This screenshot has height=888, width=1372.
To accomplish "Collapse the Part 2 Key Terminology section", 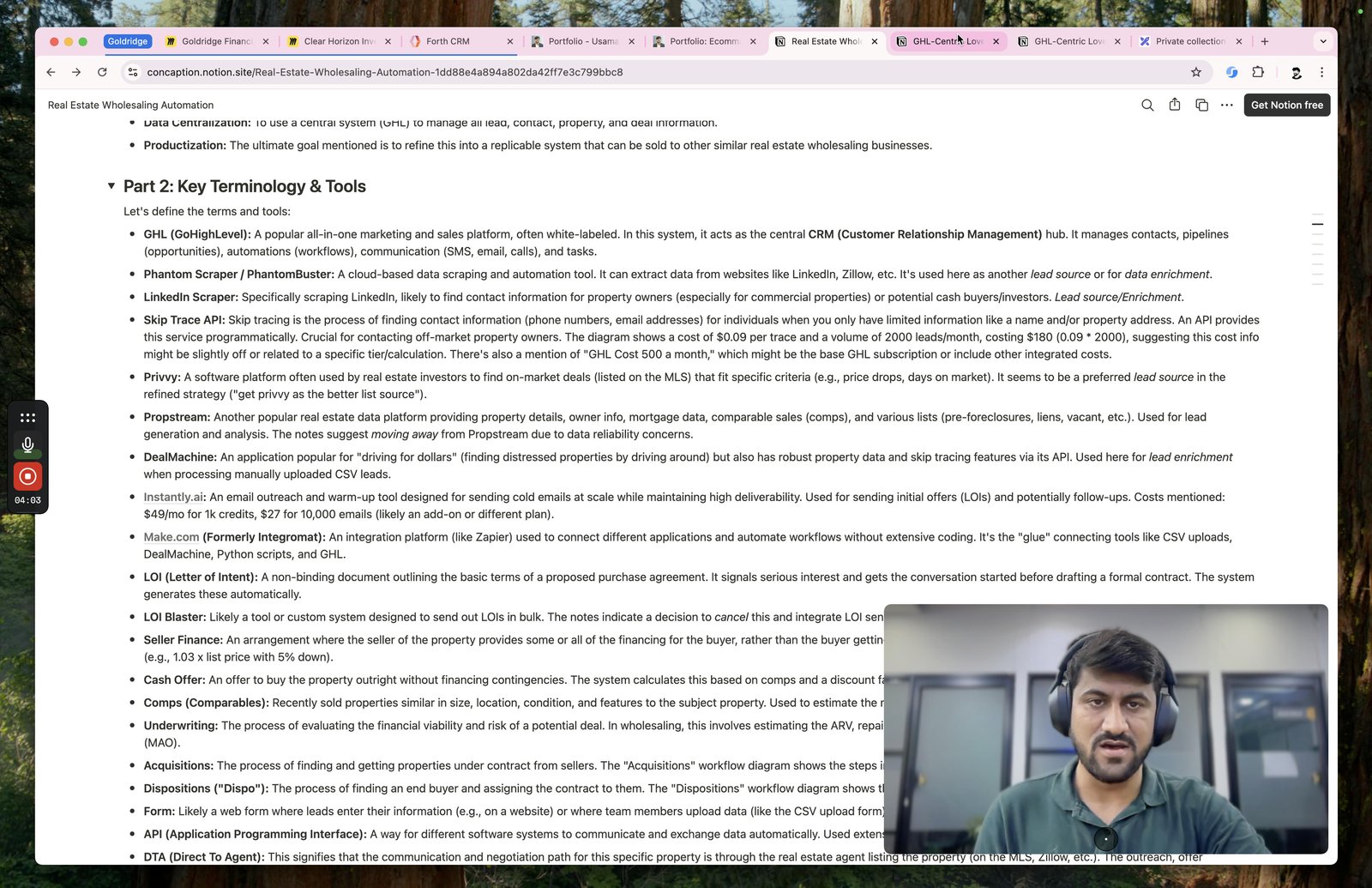I will 111,186.
